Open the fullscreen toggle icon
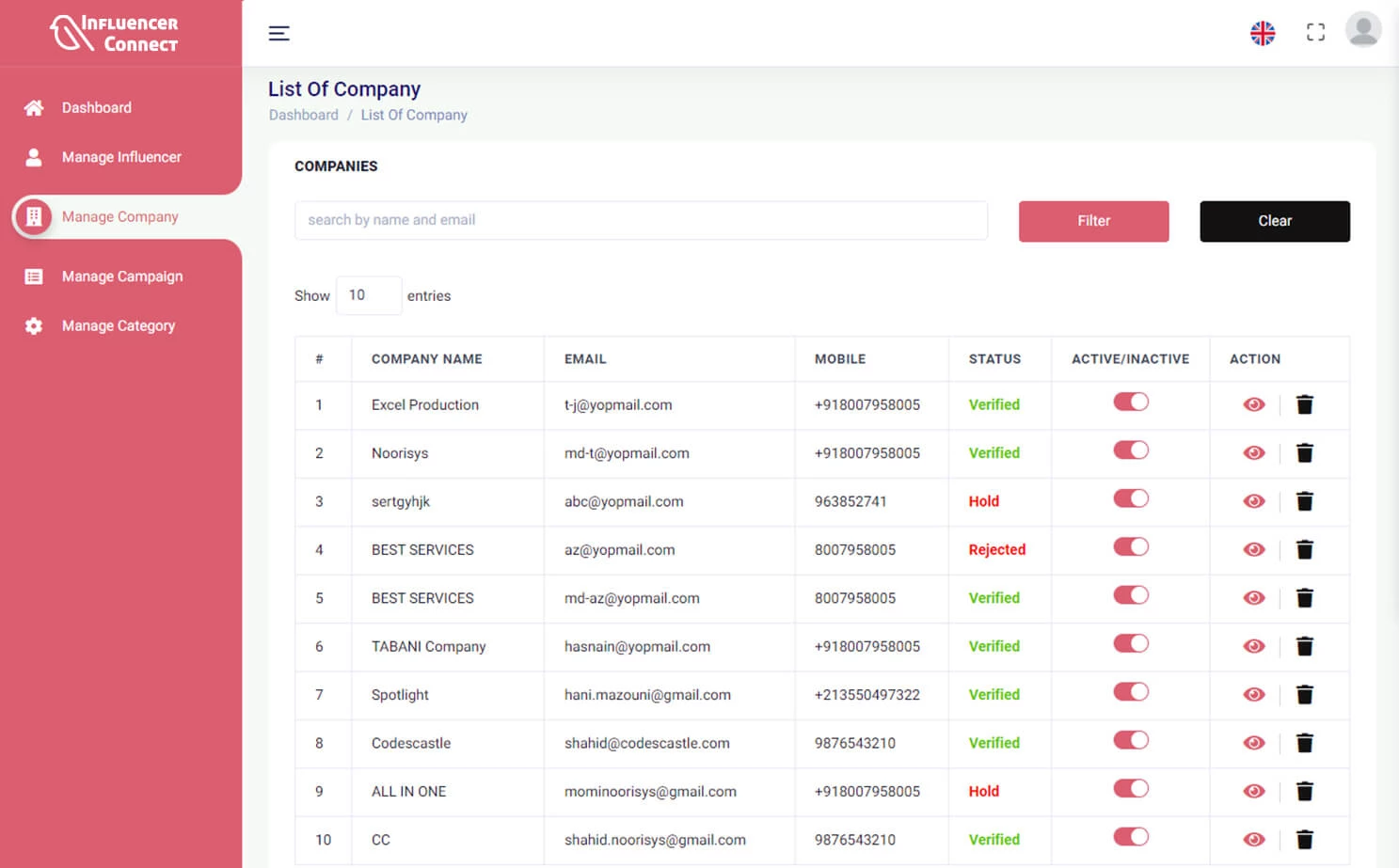Viewport: 1399px width, 868px height. (x=1315, y=31)
